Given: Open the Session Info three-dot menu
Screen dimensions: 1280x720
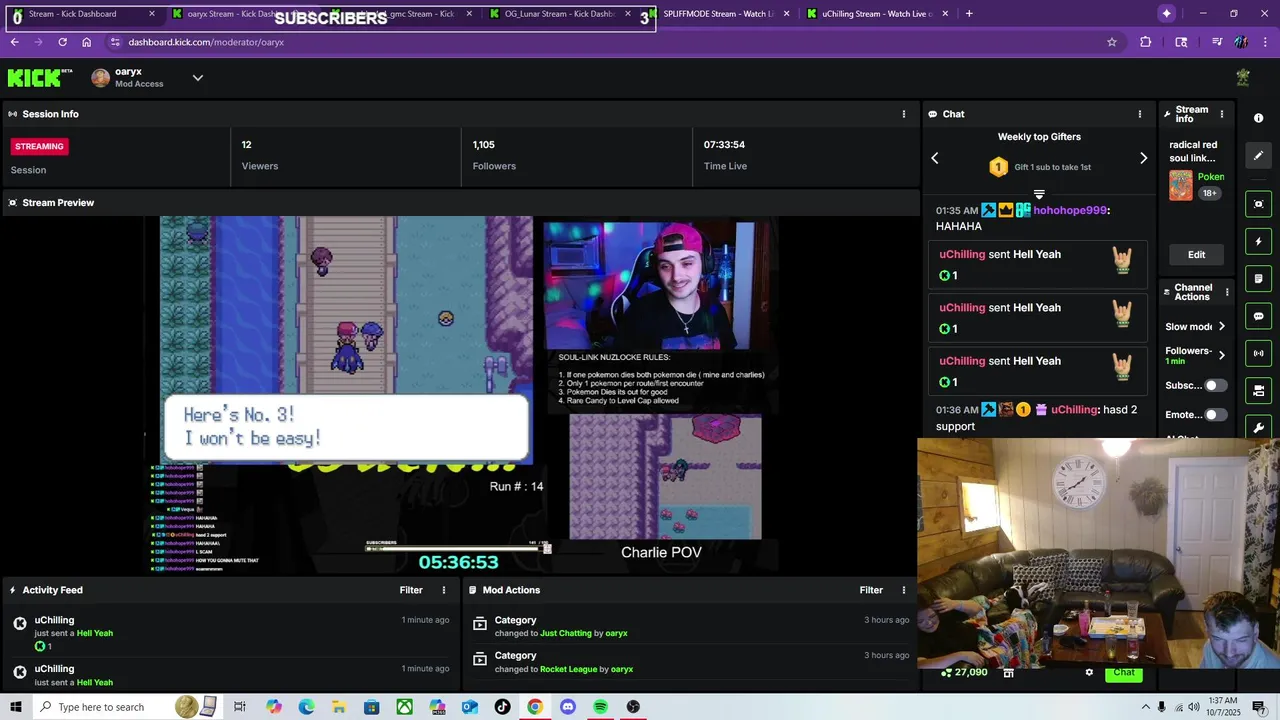Looking at the screenshot, I should [x=904, y=114].
